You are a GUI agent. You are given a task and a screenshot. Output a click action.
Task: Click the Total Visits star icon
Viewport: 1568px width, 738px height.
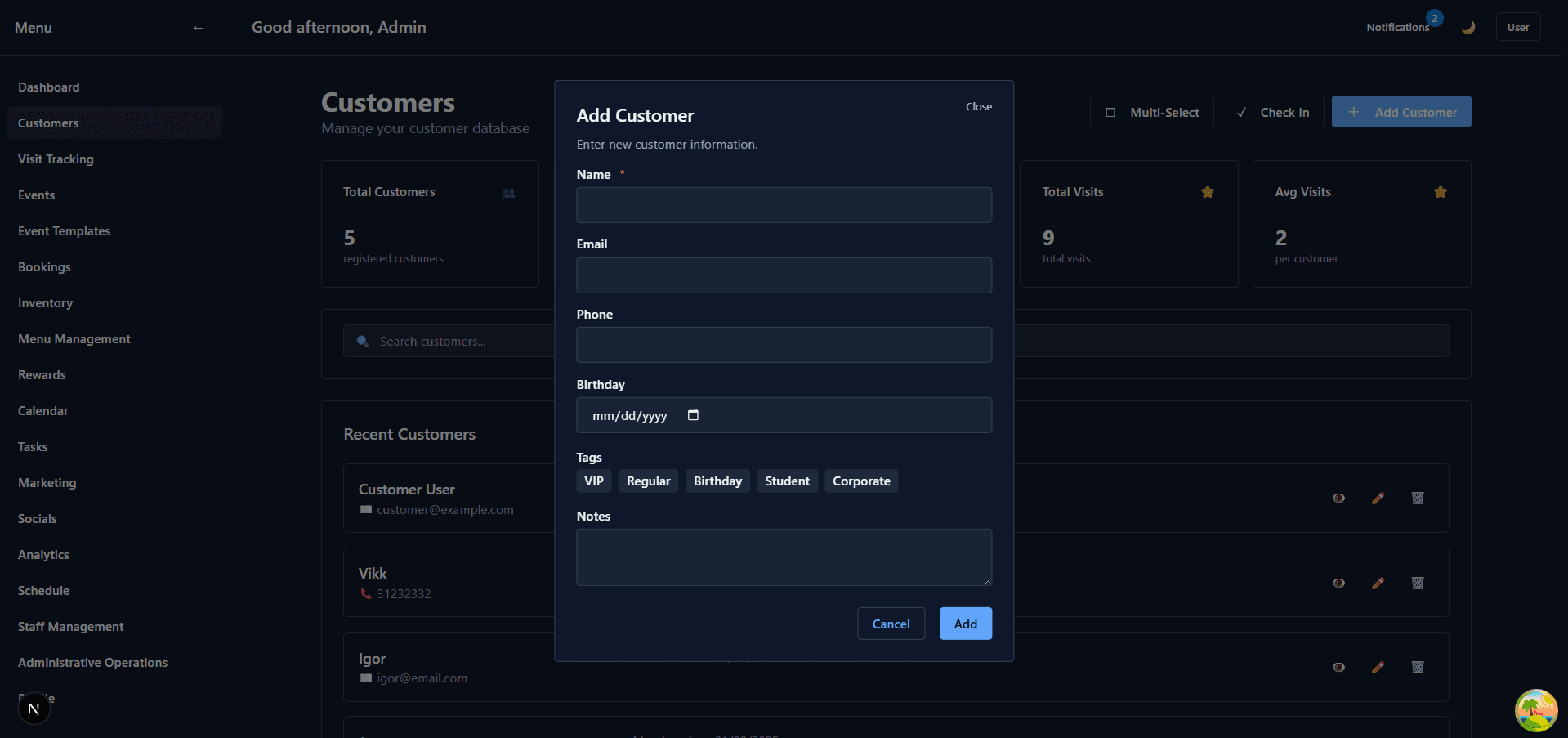tap(1208, 192)
